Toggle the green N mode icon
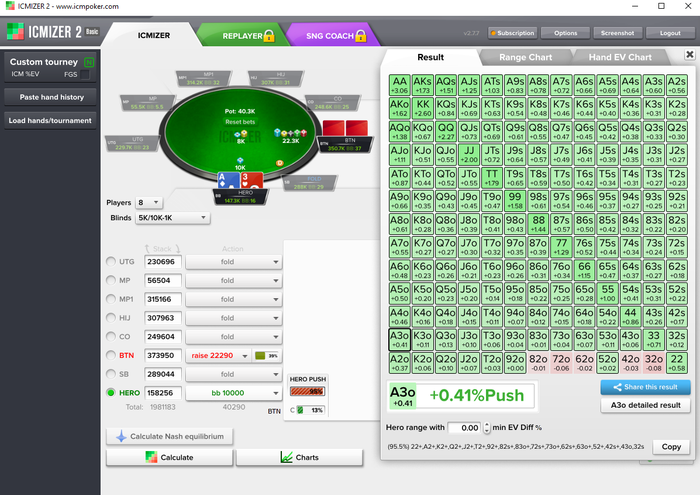Viewport: 700px width, 495px height. pyautogui.click(x=89, y=62)
